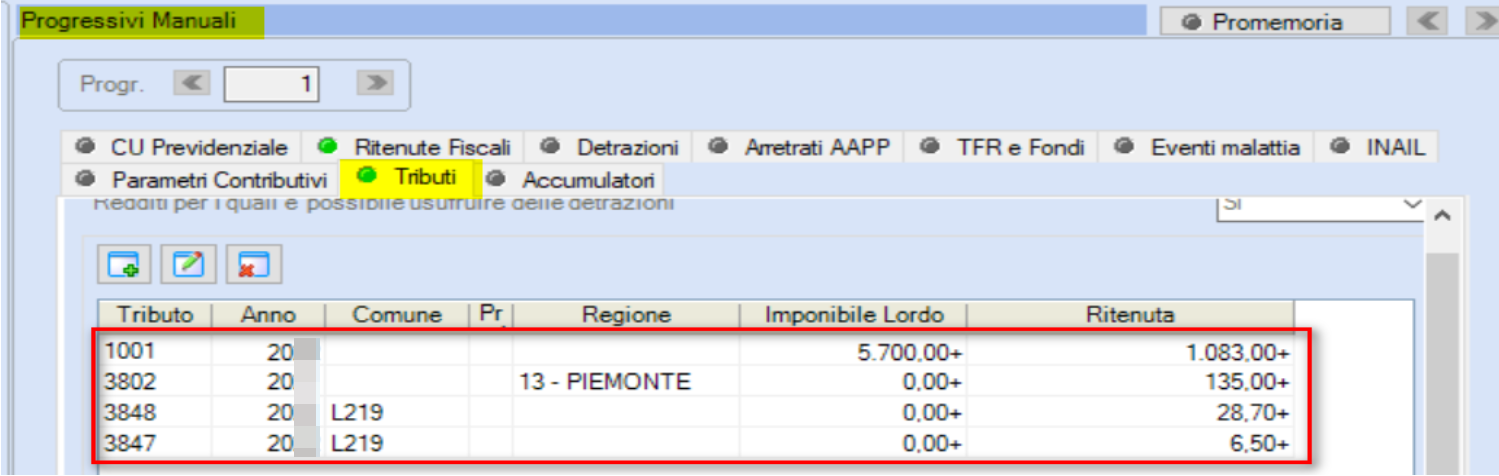Screen dimensions: 1499x476
Task: Select tributo row 3848
Action: click(696, 412)
